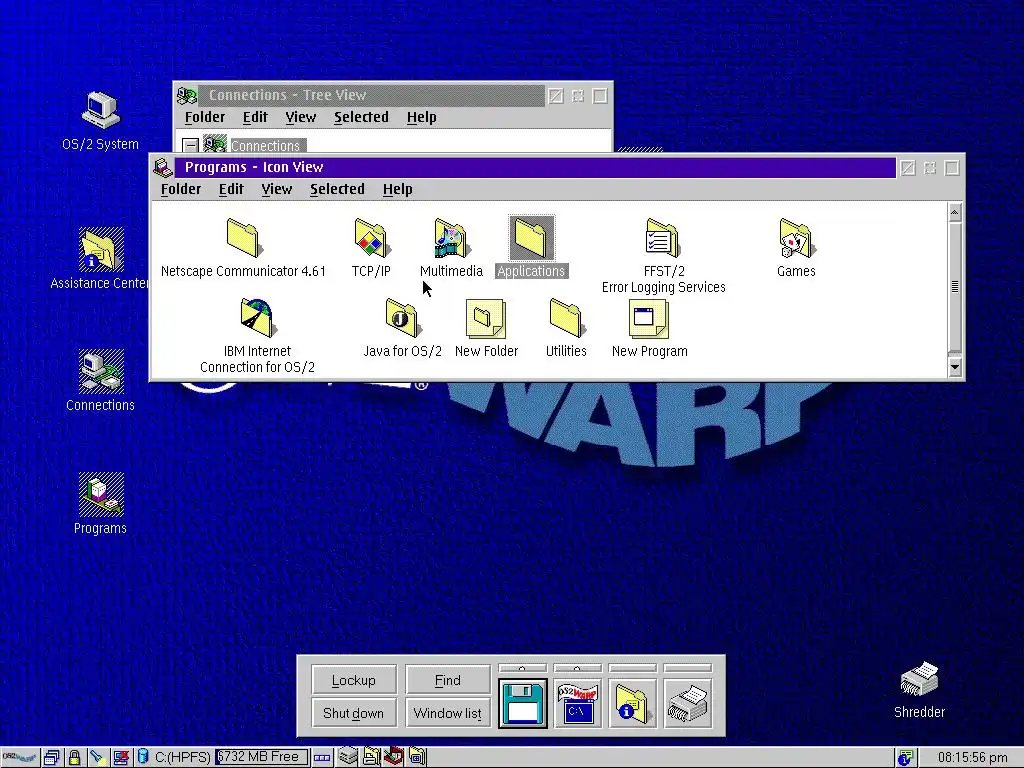Open Selected menu in Connections window

[362, 118]
